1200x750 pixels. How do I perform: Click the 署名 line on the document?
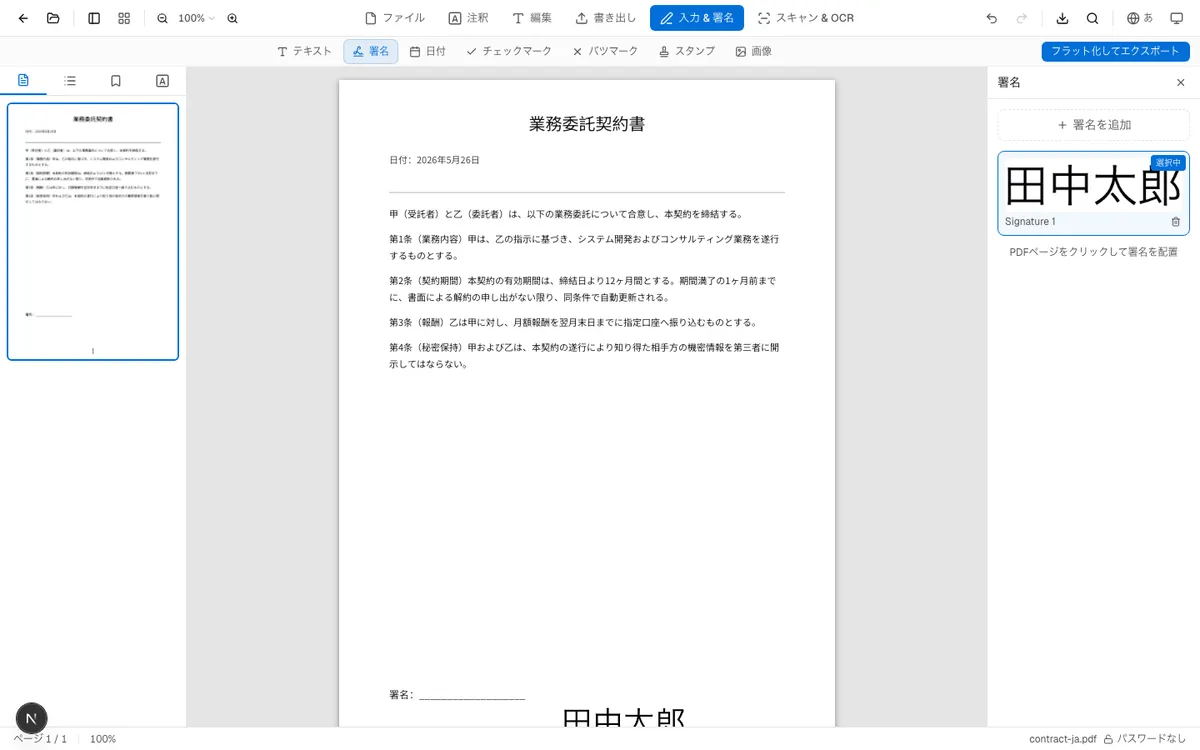pos(457,695)
